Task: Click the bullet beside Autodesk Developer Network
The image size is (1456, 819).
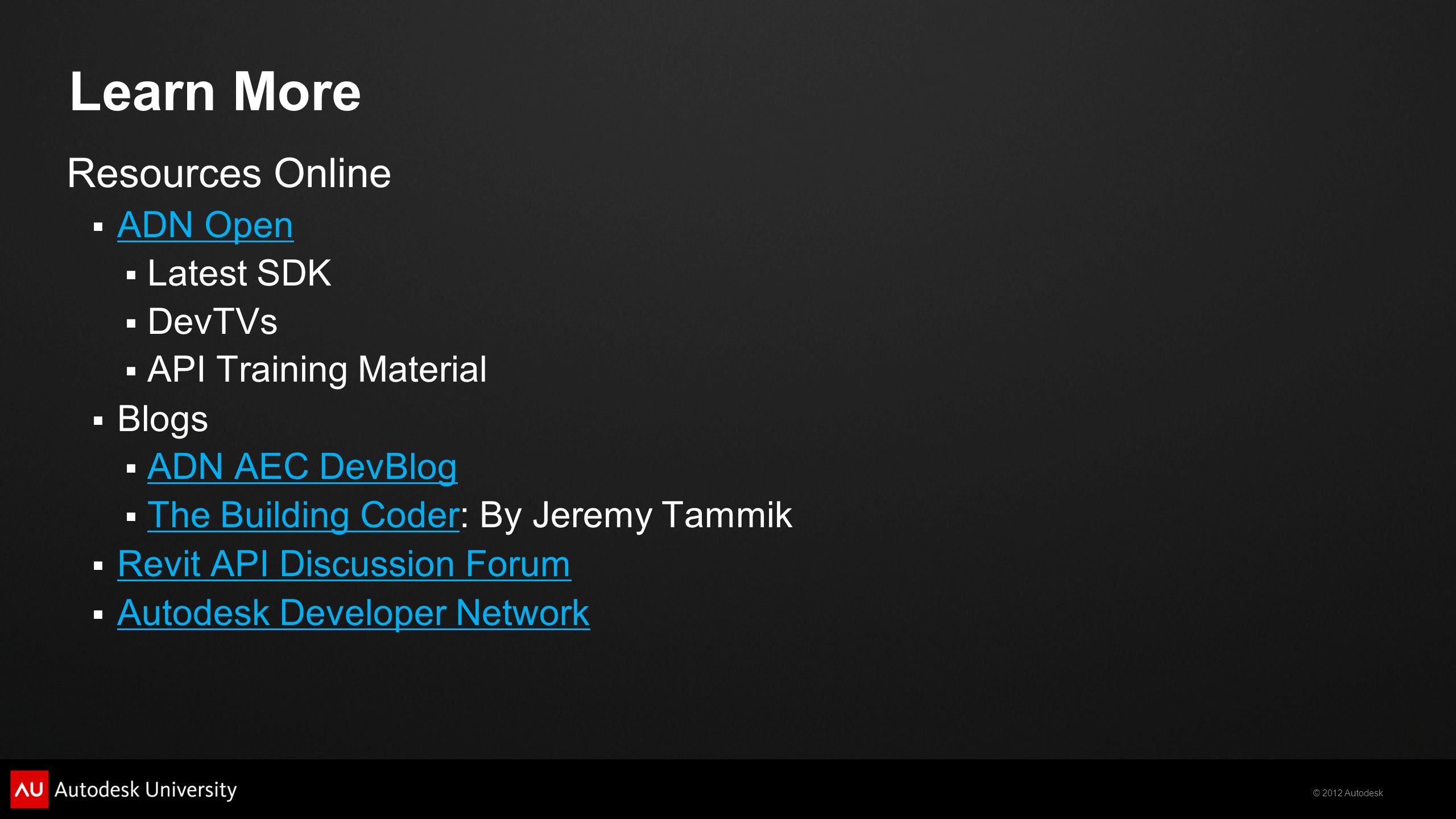Action: coord(98,615)
